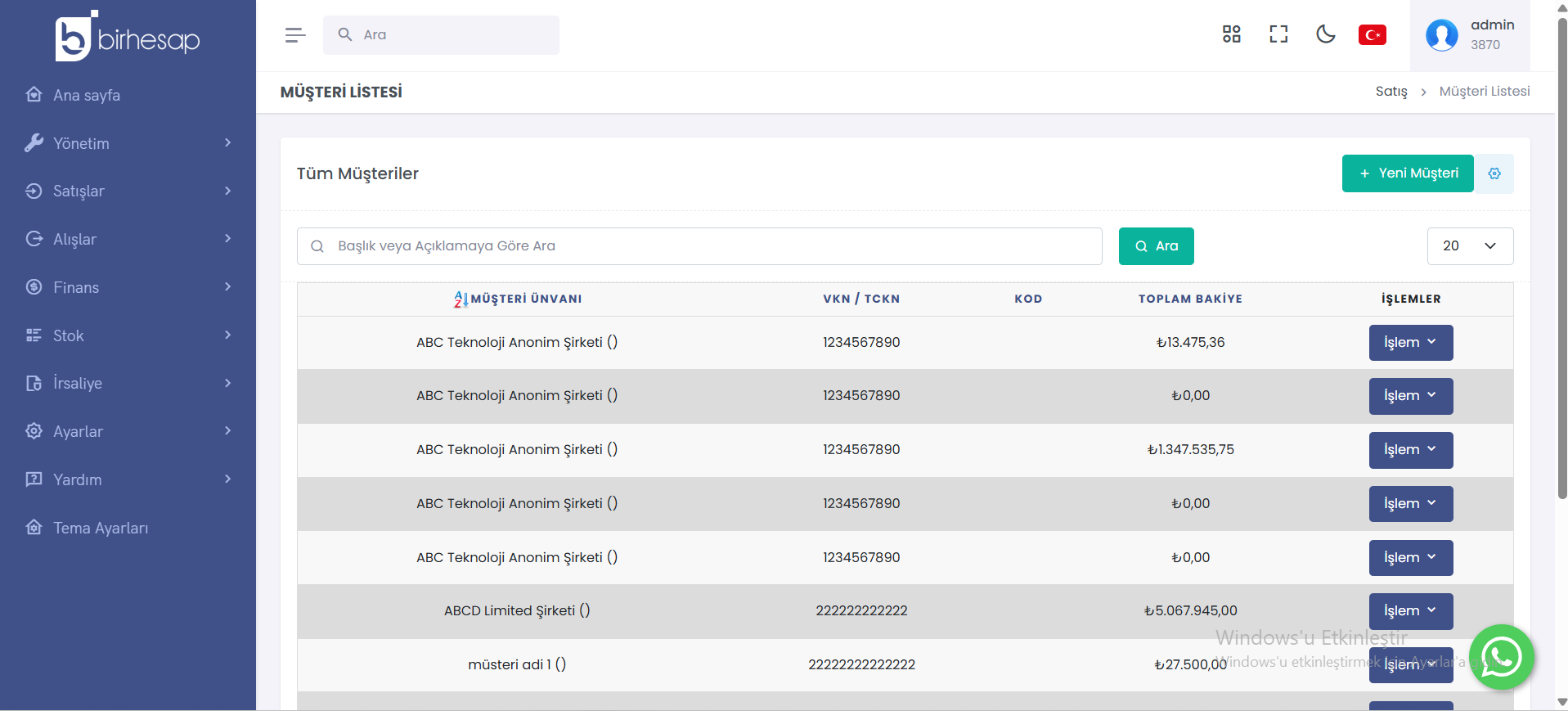The width and height of the screenshot is (1568, 711).
Task: Click the Yeni Müşteri button
Action: (x=1408, y=173)
